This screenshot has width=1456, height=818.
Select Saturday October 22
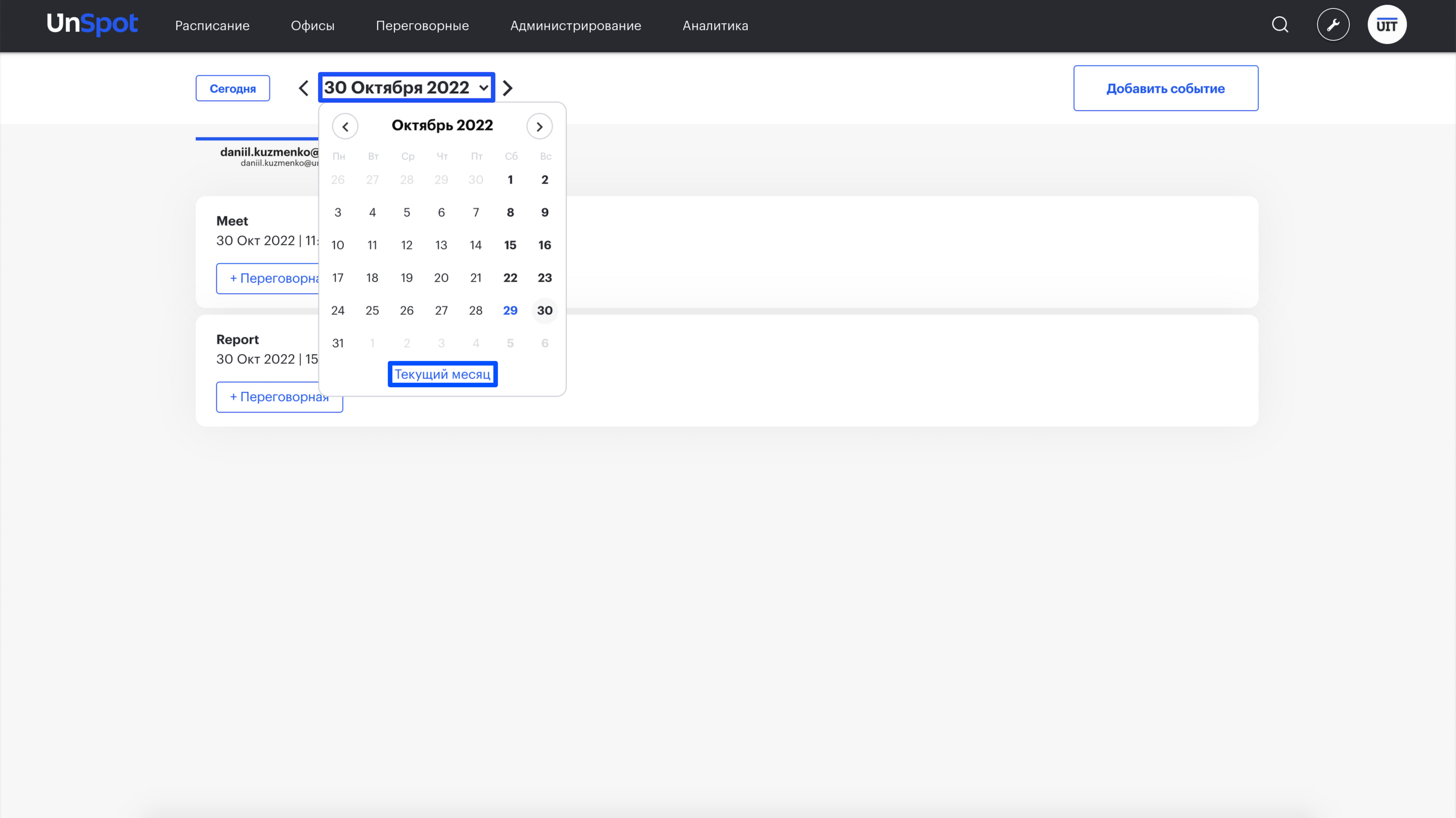coord(510,278)
